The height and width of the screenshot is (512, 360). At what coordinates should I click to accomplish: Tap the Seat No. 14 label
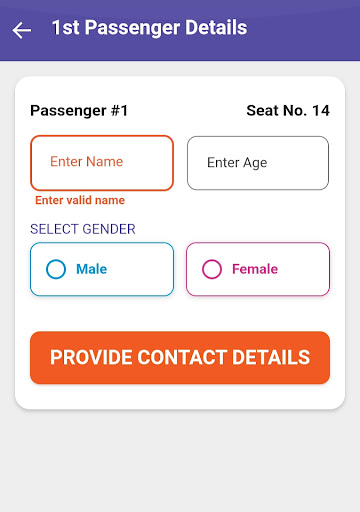(x=288, y=111)
